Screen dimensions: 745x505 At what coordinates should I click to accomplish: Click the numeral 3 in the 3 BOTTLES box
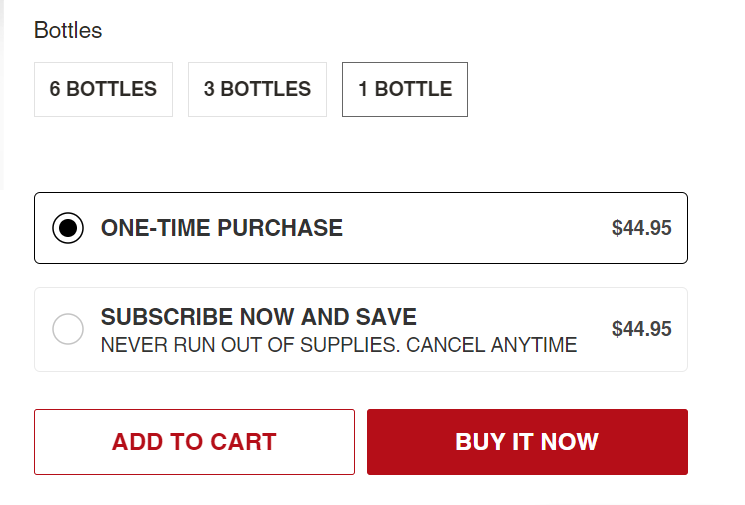coord(209,89)
